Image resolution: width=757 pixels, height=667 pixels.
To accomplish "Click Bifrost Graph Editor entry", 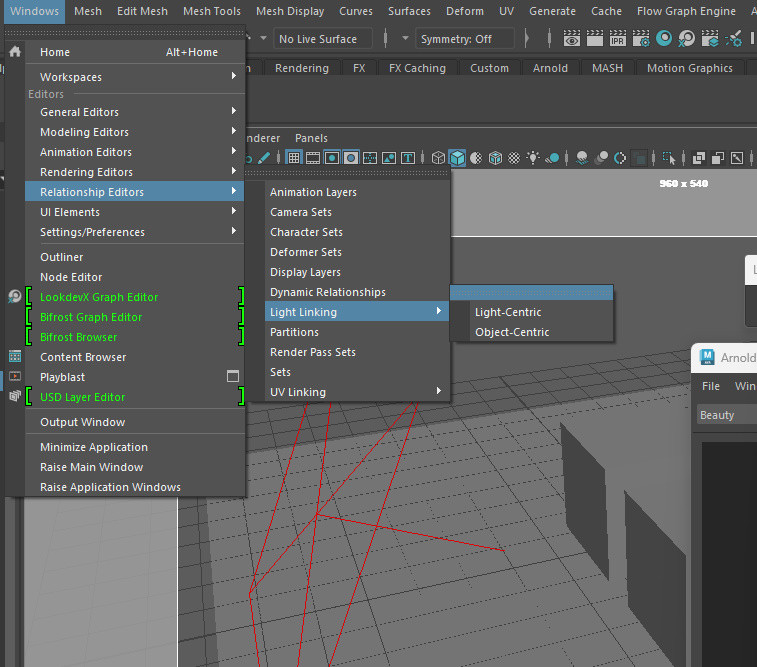I will (x=135, y=317).
